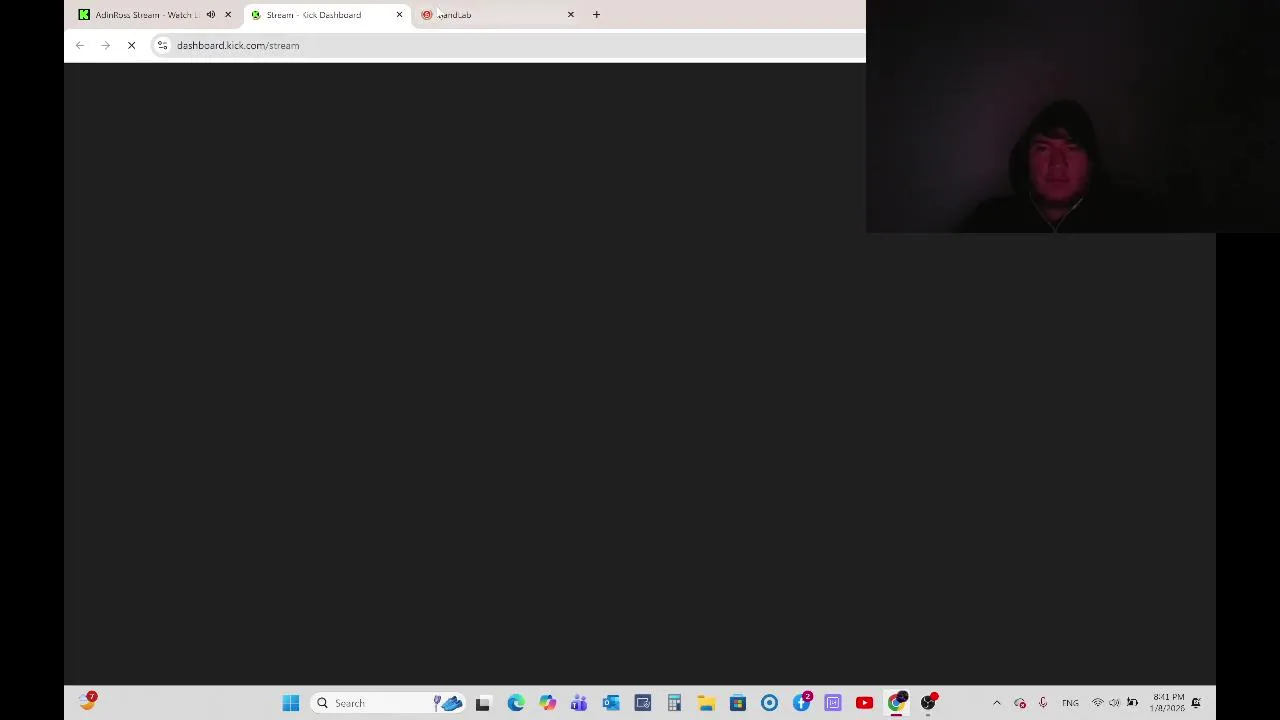Image resolution: width=1280 pixels, height=720 pixels.
Task: Open Outlook from the taskbar
Action: point(611,703)
